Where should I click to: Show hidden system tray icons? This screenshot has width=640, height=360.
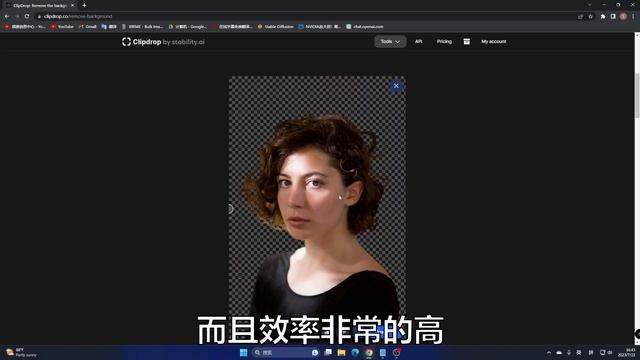pos(549,352)
